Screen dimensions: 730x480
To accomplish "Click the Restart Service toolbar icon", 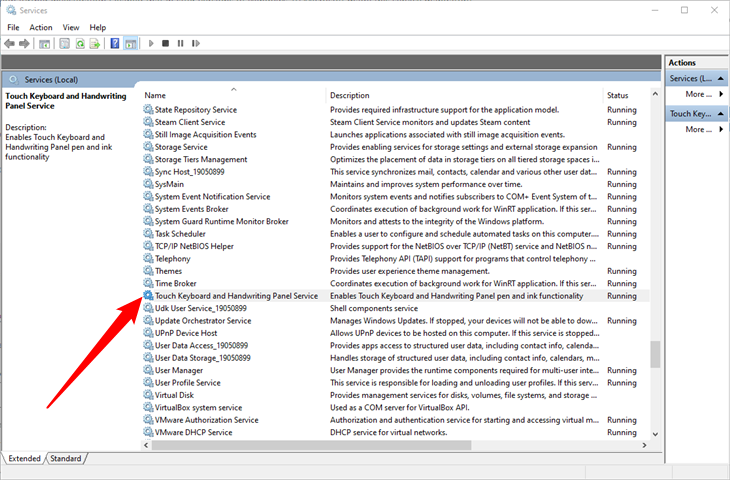I will click(x=195, y=44).
